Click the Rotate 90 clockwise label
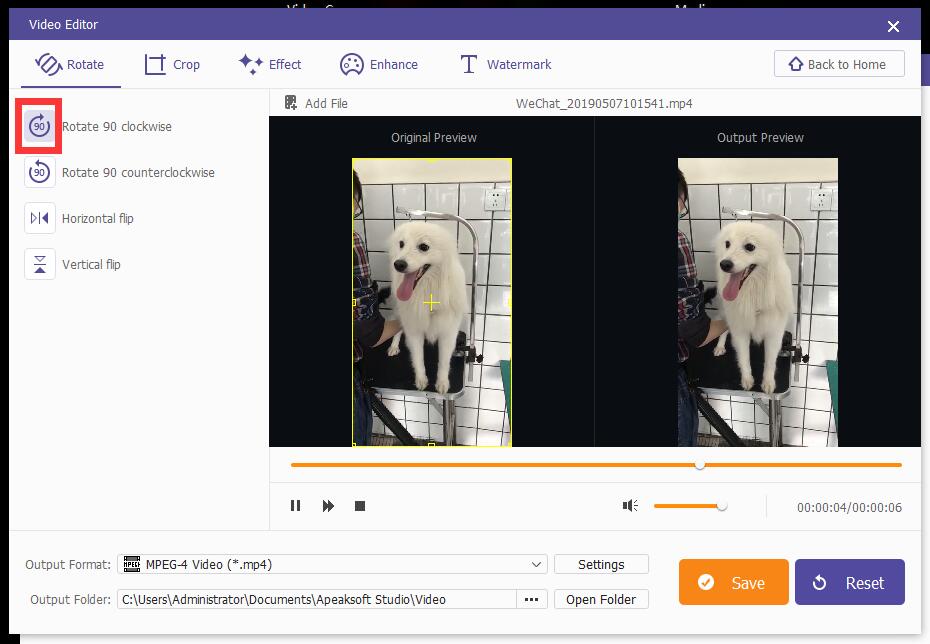930x644 pixels. pyautogui.click(x=117, y=126)
